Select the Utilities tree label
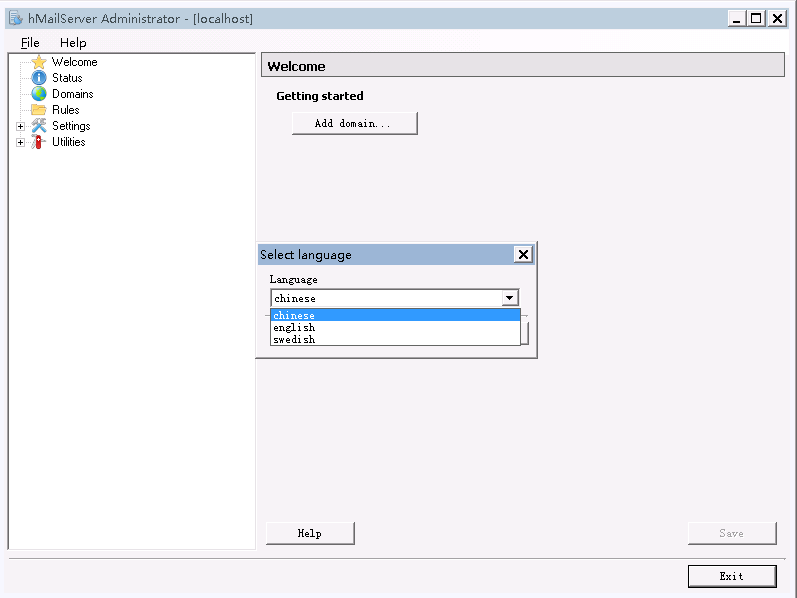Screen dimensions: 797x598 coord(69,142)
